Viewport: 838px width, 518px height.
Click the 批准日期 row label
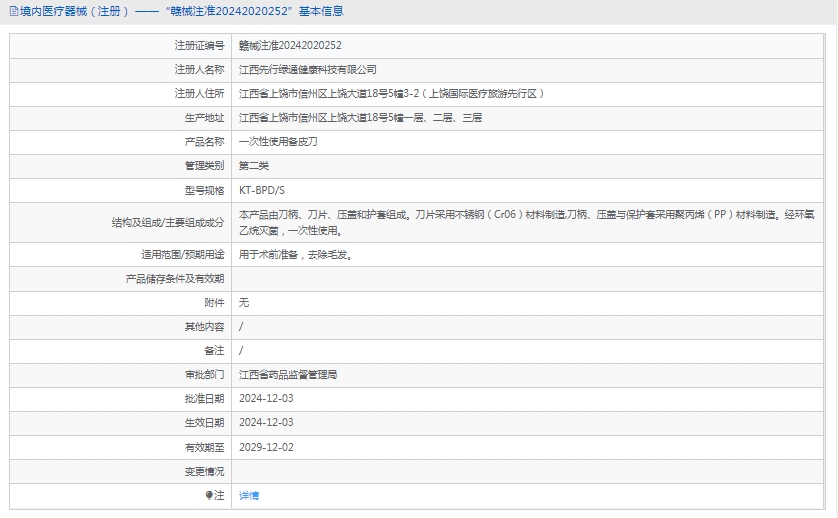204,399
